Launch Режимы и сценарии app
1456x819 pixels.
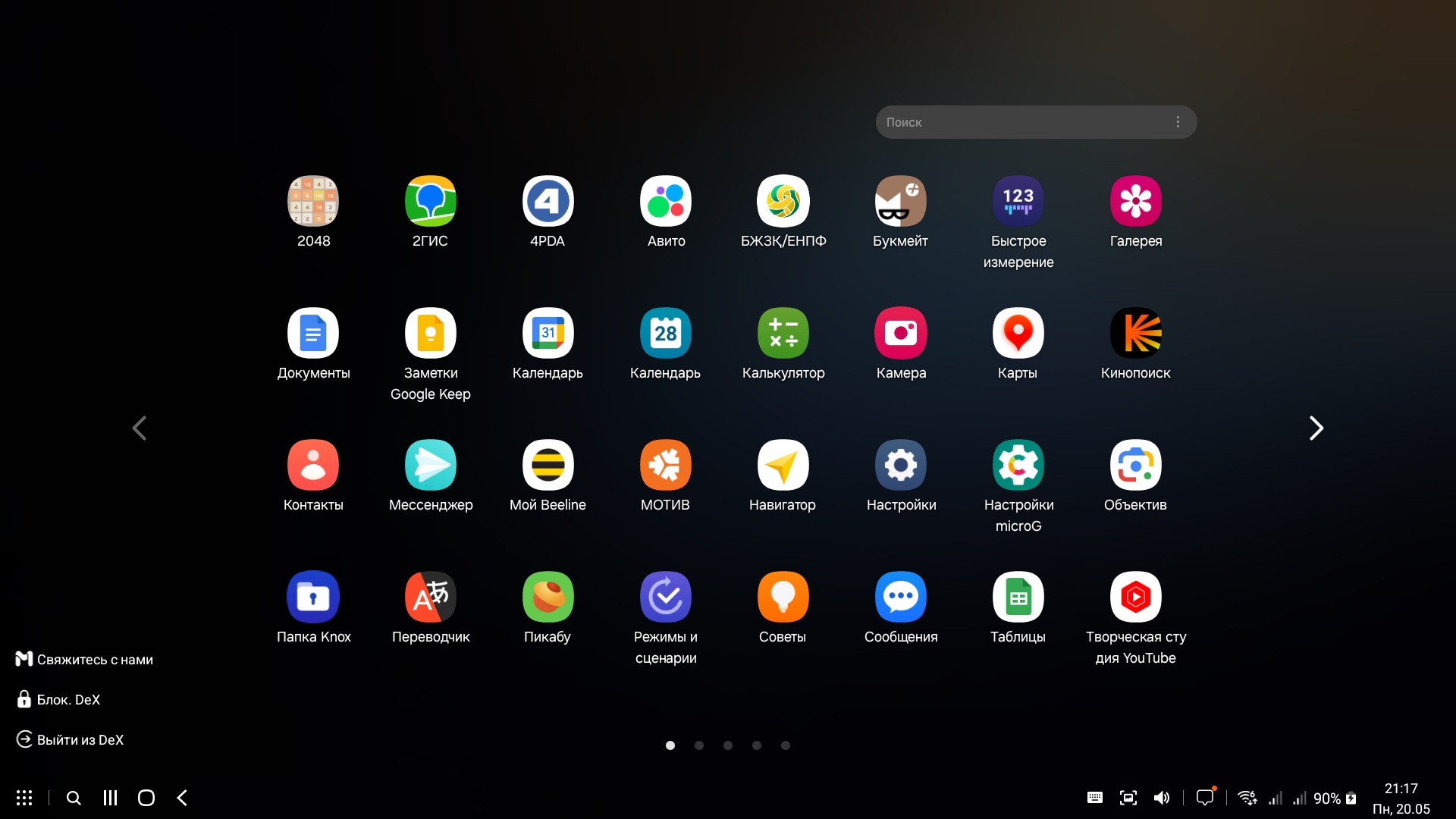(x=666, y=597)
